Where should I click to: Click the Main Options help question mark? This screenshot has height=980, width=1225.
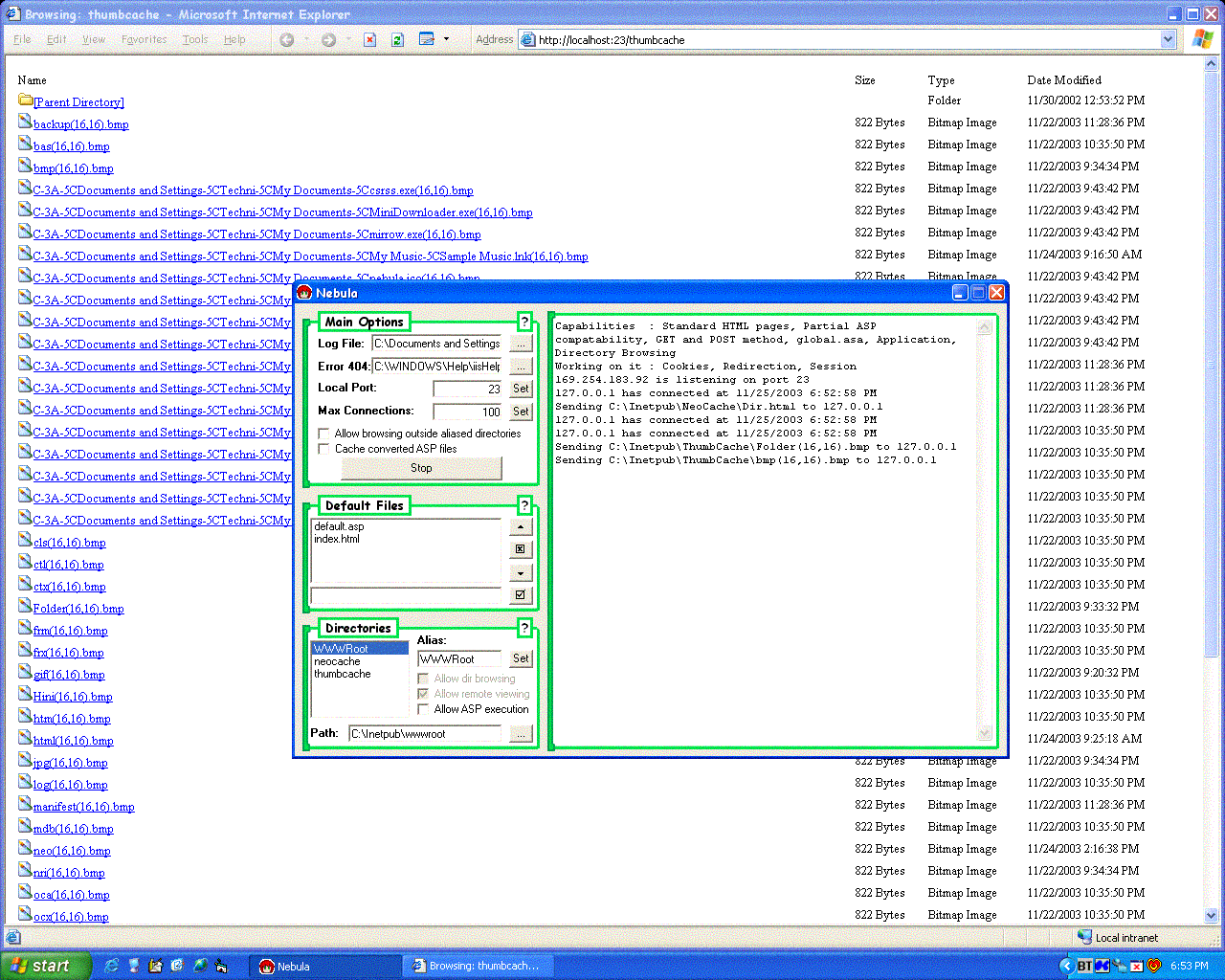524,322
